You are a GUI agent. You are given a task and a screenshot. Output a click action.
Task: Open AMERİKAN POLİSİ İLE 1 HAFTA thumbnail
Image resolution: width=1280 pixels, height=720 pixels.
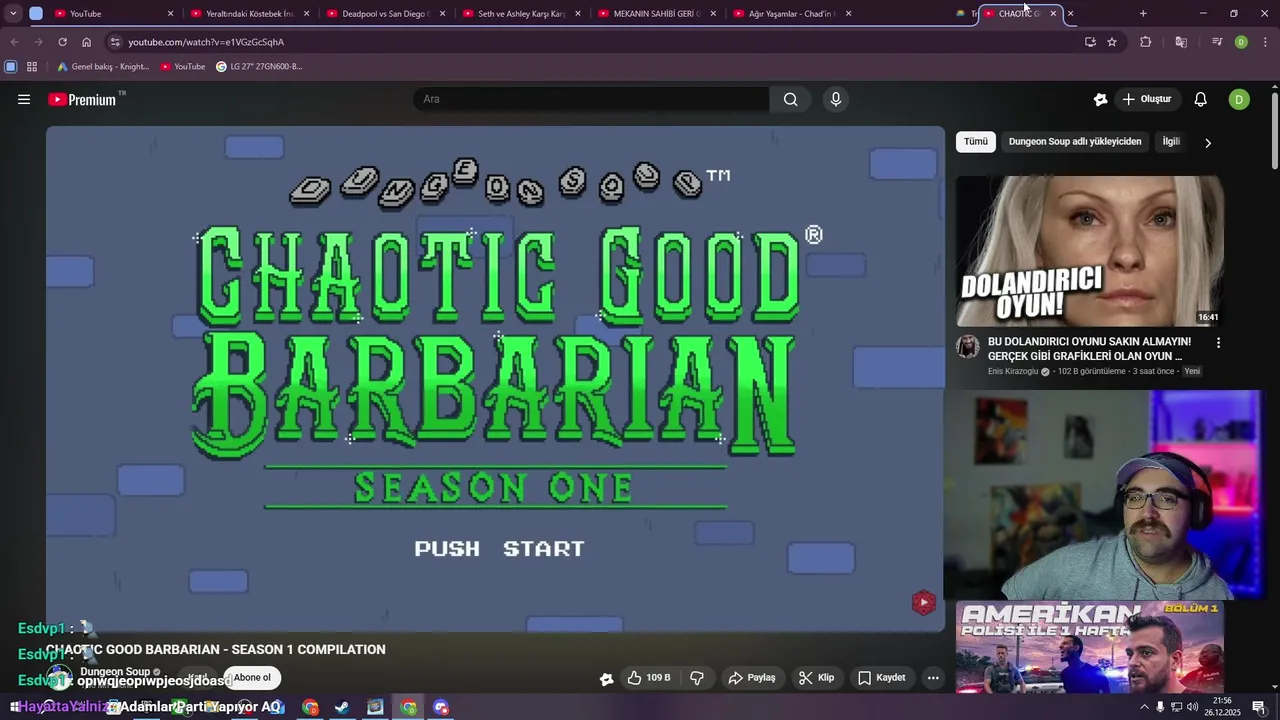(1089, 647)
